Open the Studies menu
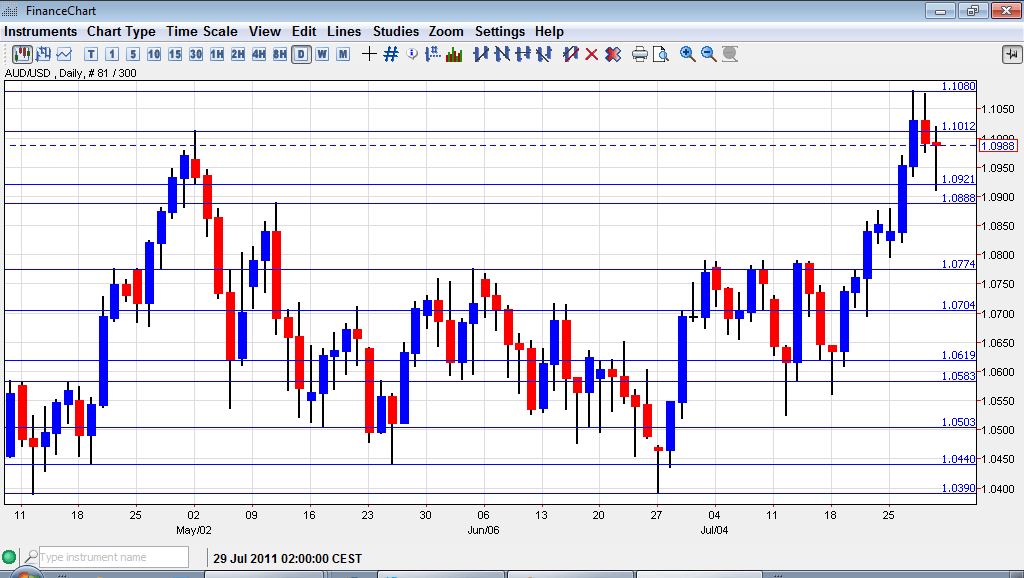Viewport: 1024px width, 578px height. (x=396, y=32)
